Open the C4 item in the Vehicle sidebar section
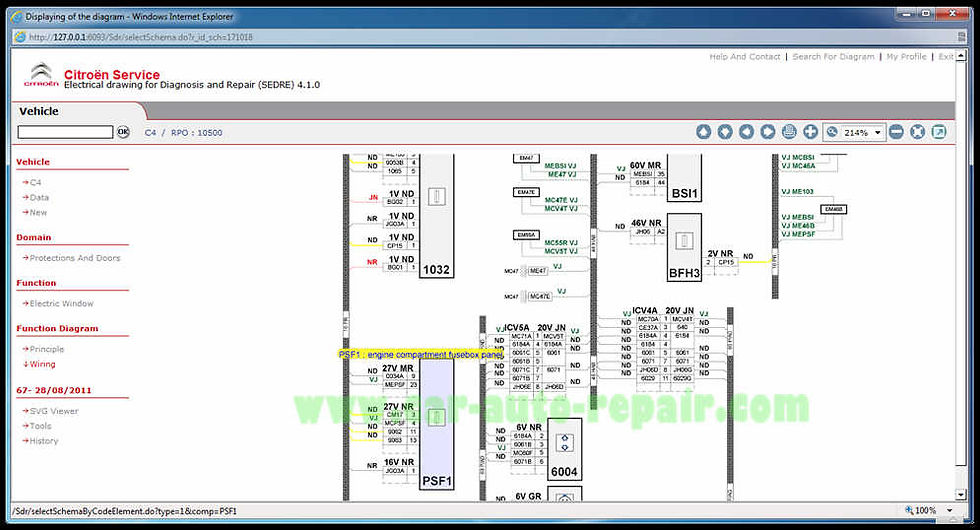Screen dimensions: 980x530 35,182
